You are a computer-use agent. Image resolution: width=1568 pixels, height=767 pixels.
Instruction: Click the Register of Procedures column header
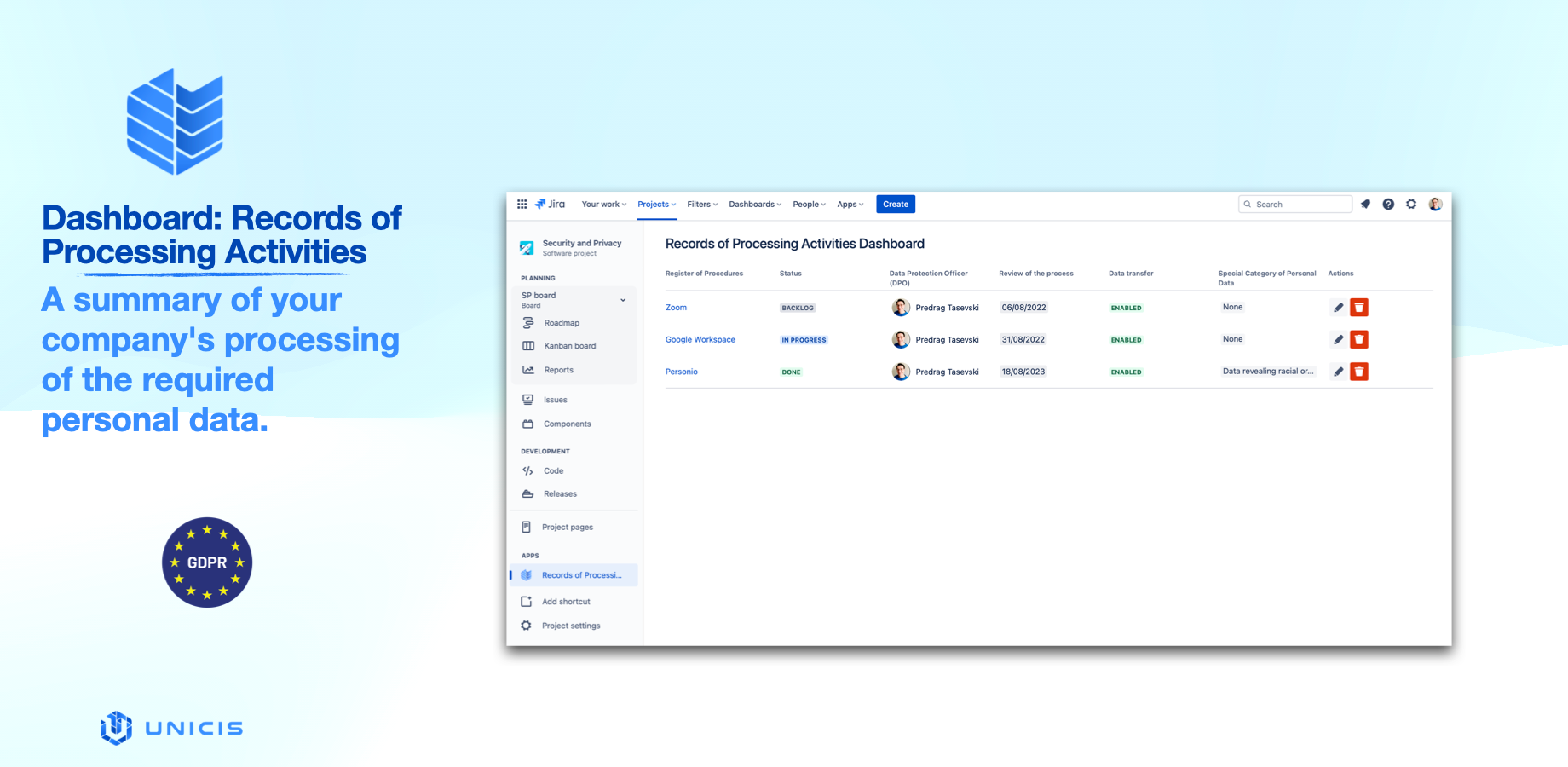[x=704, y=274]
